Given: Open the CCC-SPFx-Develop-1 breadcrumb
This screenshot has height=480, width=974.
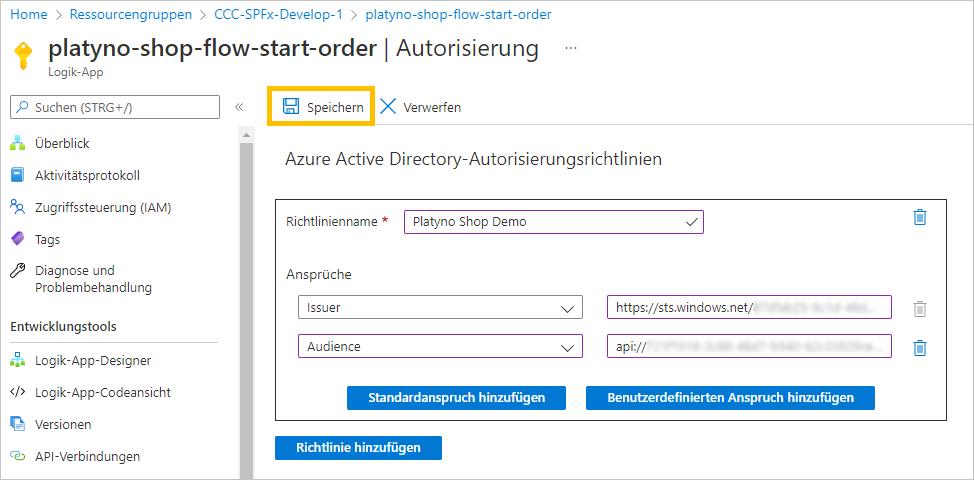Looking at the screenshot, I should point(278,14).
